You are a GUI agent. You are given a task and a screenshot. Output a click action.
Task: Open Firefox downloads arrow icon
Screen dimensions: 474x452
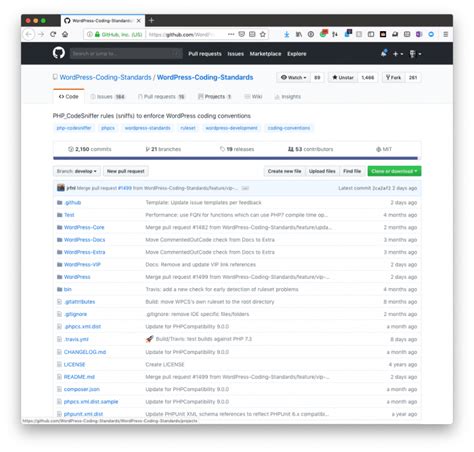[286, 34]
